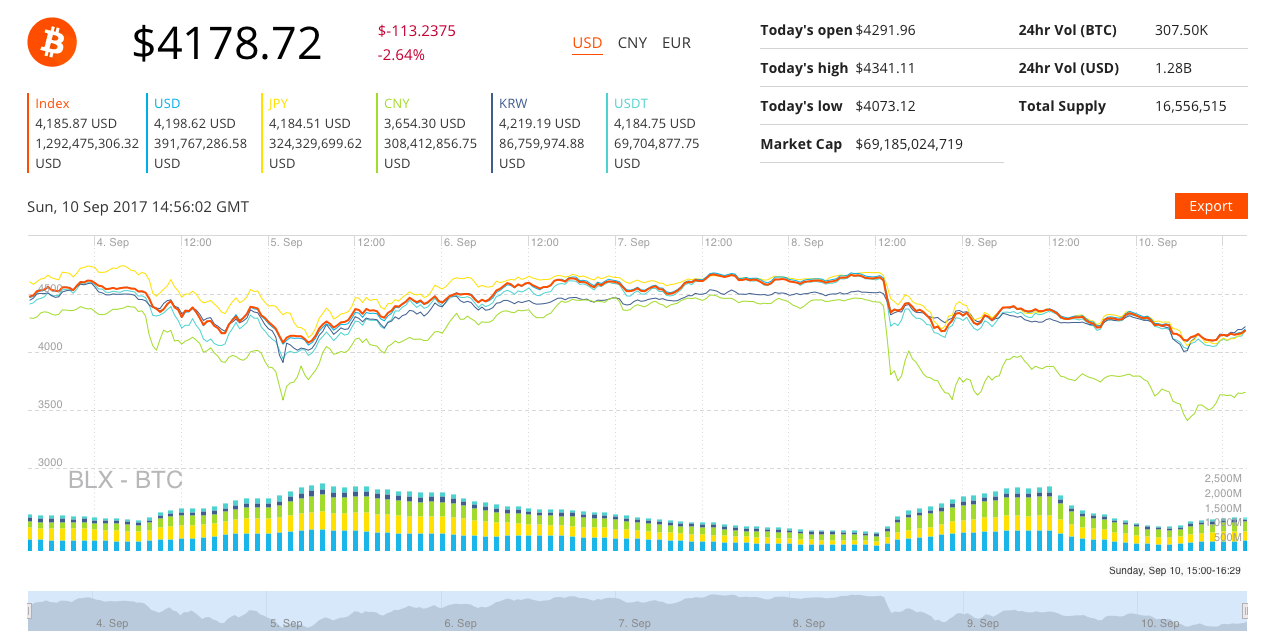1275x644 pixels.
Task: Click the Today's low value $4073.12
Action: (885, 106)
